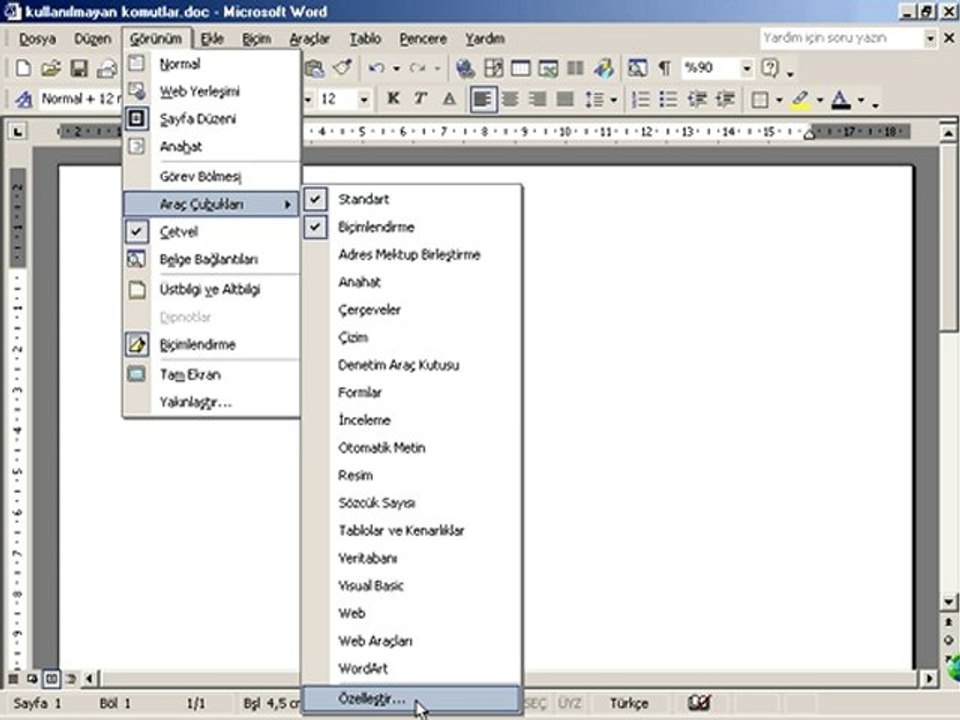This screenshot has width=960, height=720.
Task: Open the font size 12 dropdown
Action: coord(364,99)
